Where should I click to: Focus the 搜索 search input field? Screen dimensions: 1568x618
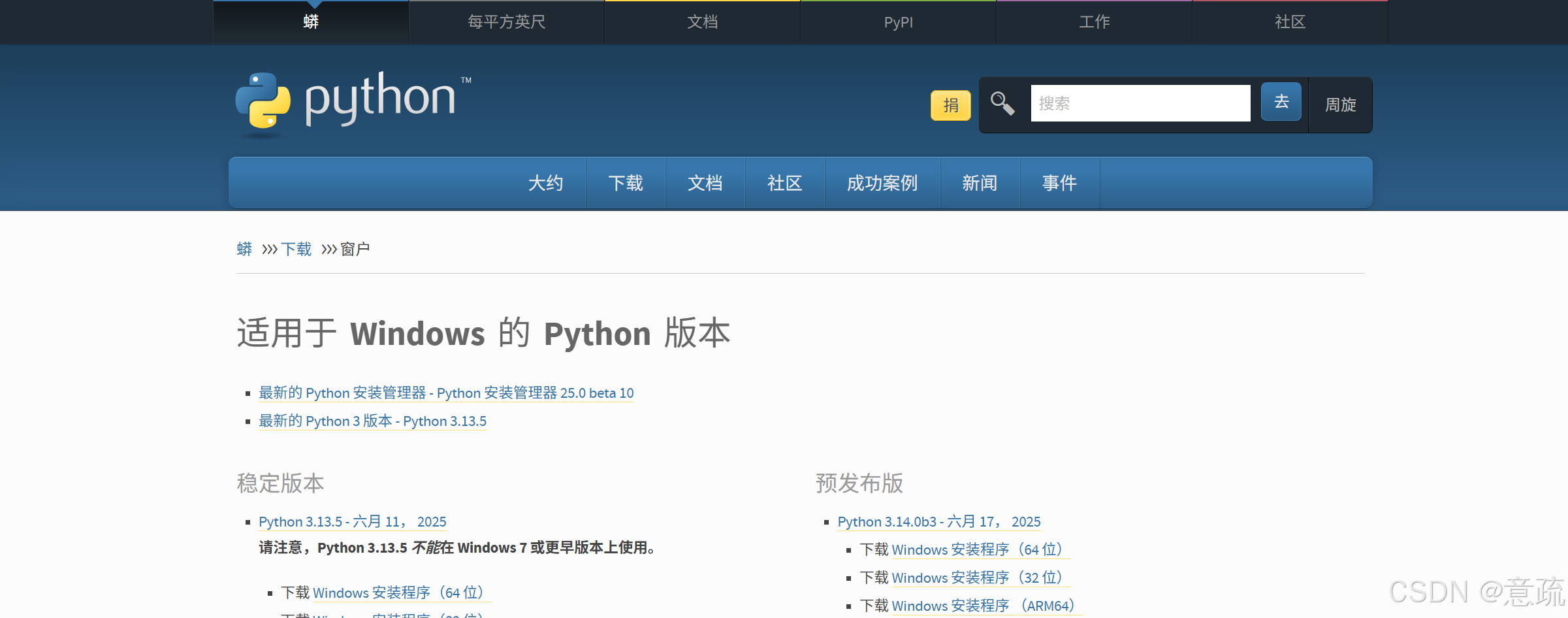coord(1140,103)
